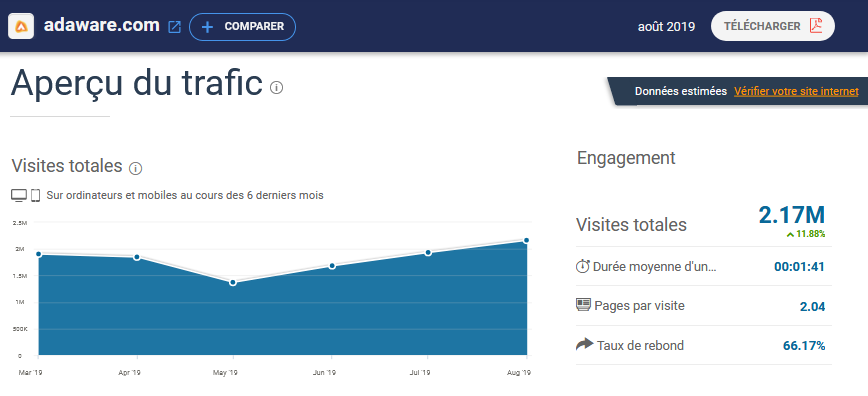The height and width of the screenshot is (396, 868).
Task: Click the info icon next to Aperçu du trafic
Action: click(x=276, y=87)
